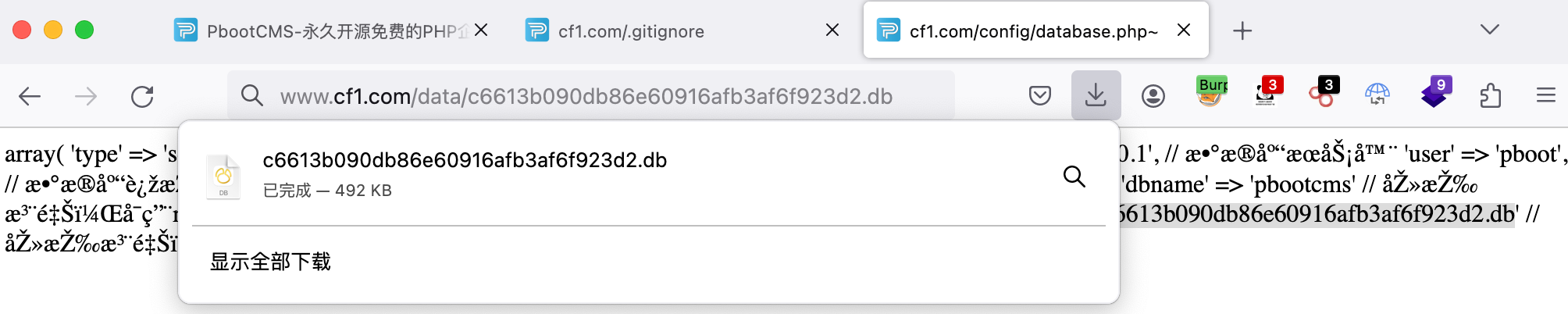Open a new browser tab

[x=1242, y=30]
